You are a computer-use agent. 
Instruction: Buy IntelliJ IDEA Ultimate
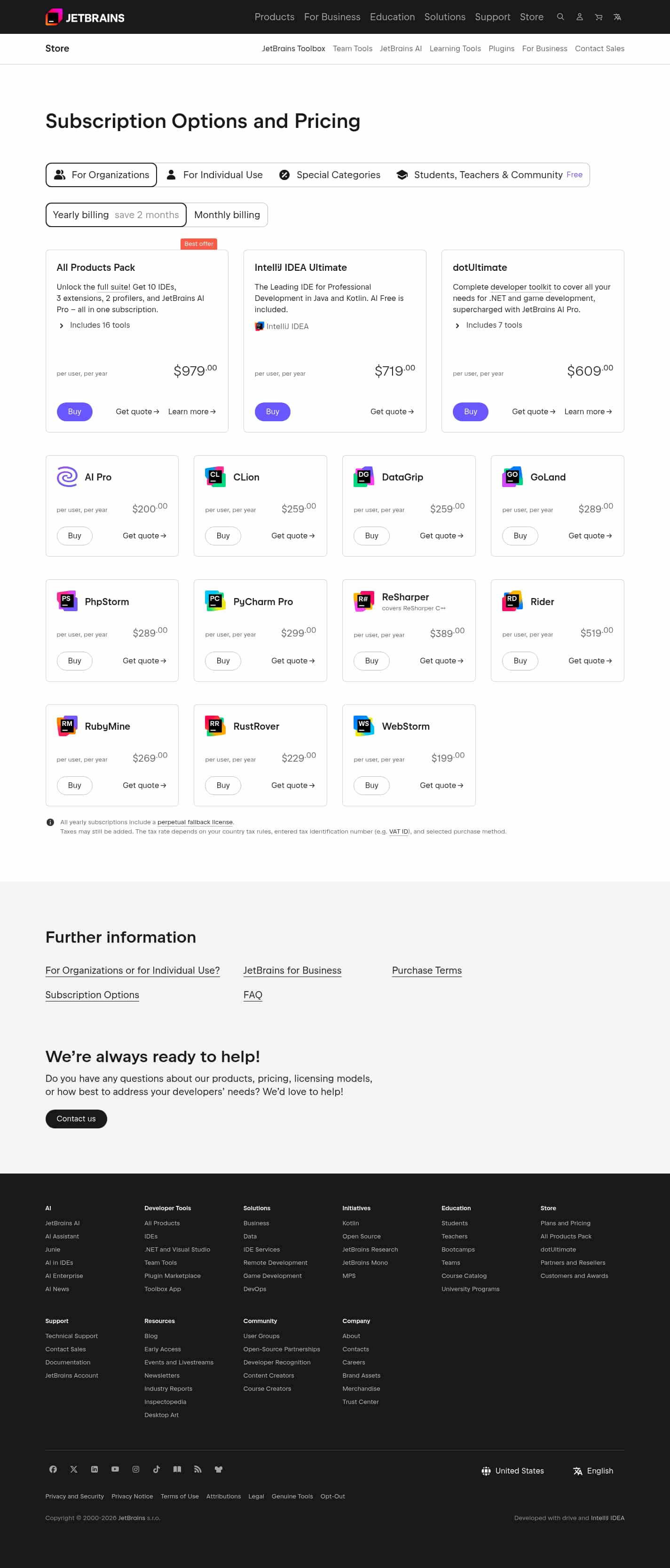pyautogui.click(x=273, y=411)
